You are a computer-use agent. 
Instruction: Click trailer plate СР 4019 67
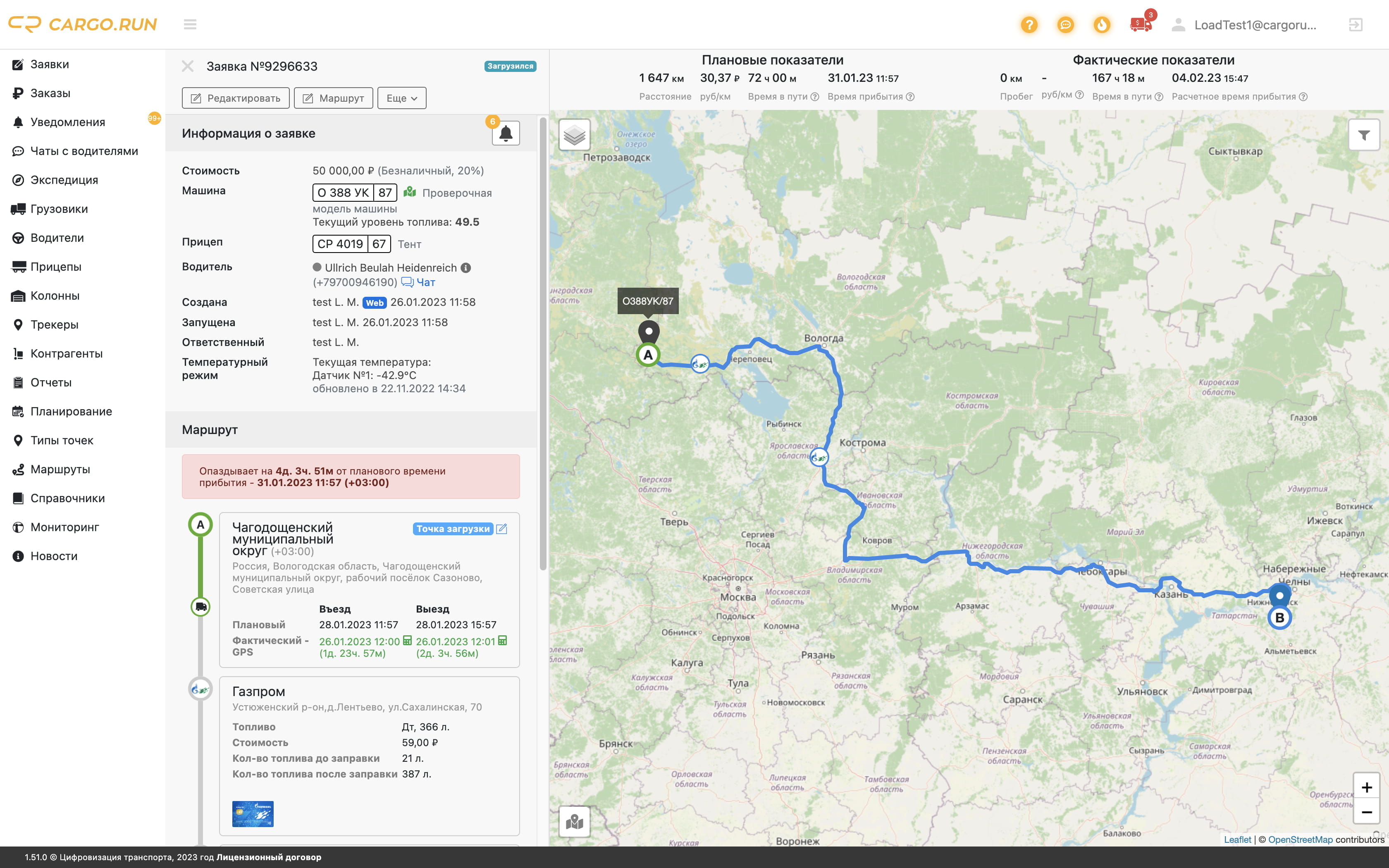[x=351, y=243]
